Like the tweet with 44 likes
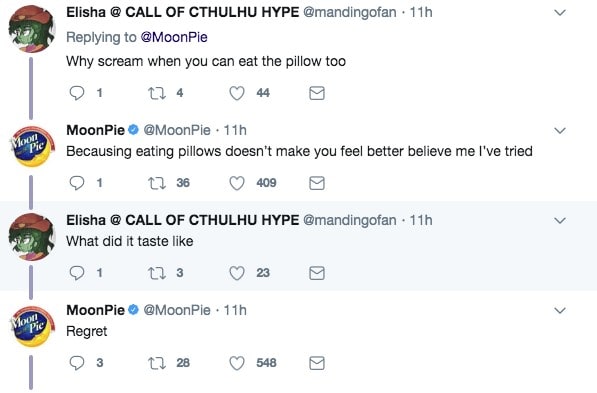597x393 pixels. pos(236,93)
